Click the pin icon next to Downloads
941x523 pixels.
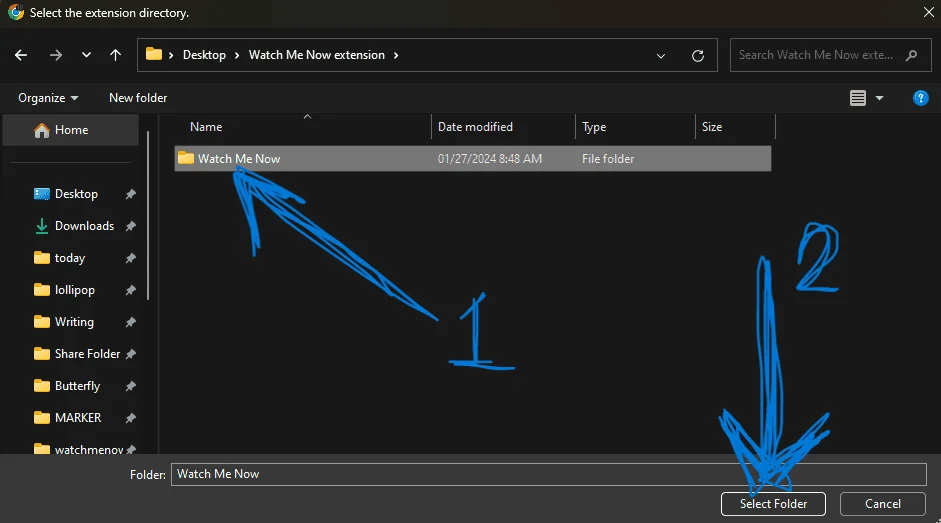point(130,226)
